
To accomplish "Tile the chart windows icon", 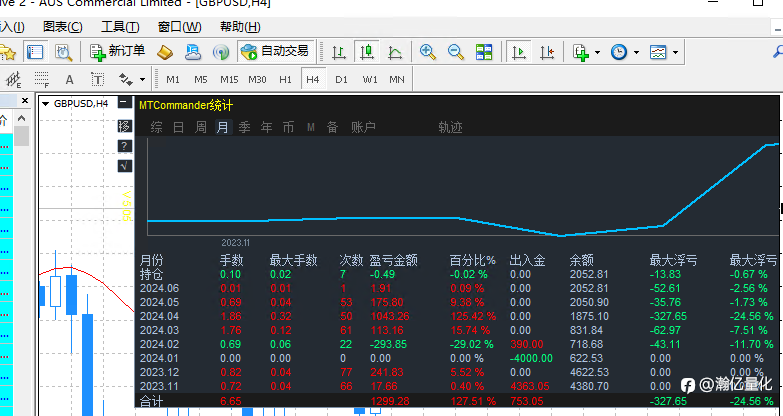I will pos(484,51).
